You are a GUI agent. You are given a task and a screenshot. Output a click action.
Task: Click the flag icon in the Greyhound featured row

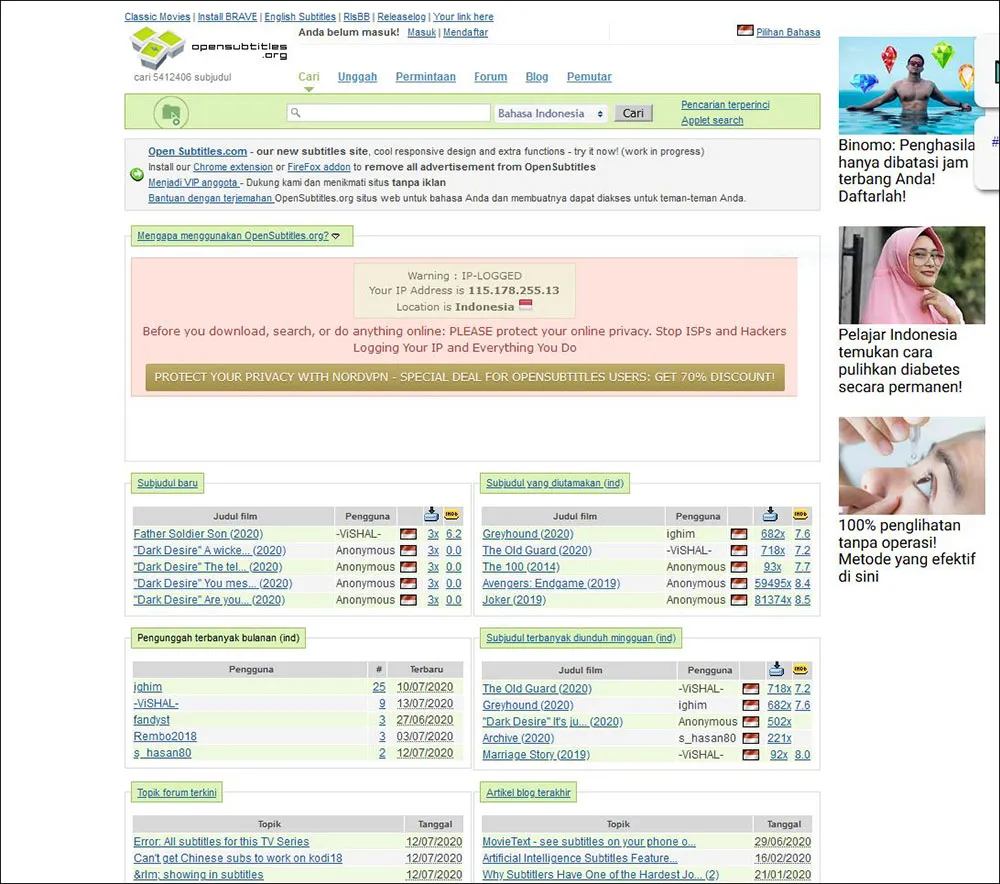pos(739,535)
